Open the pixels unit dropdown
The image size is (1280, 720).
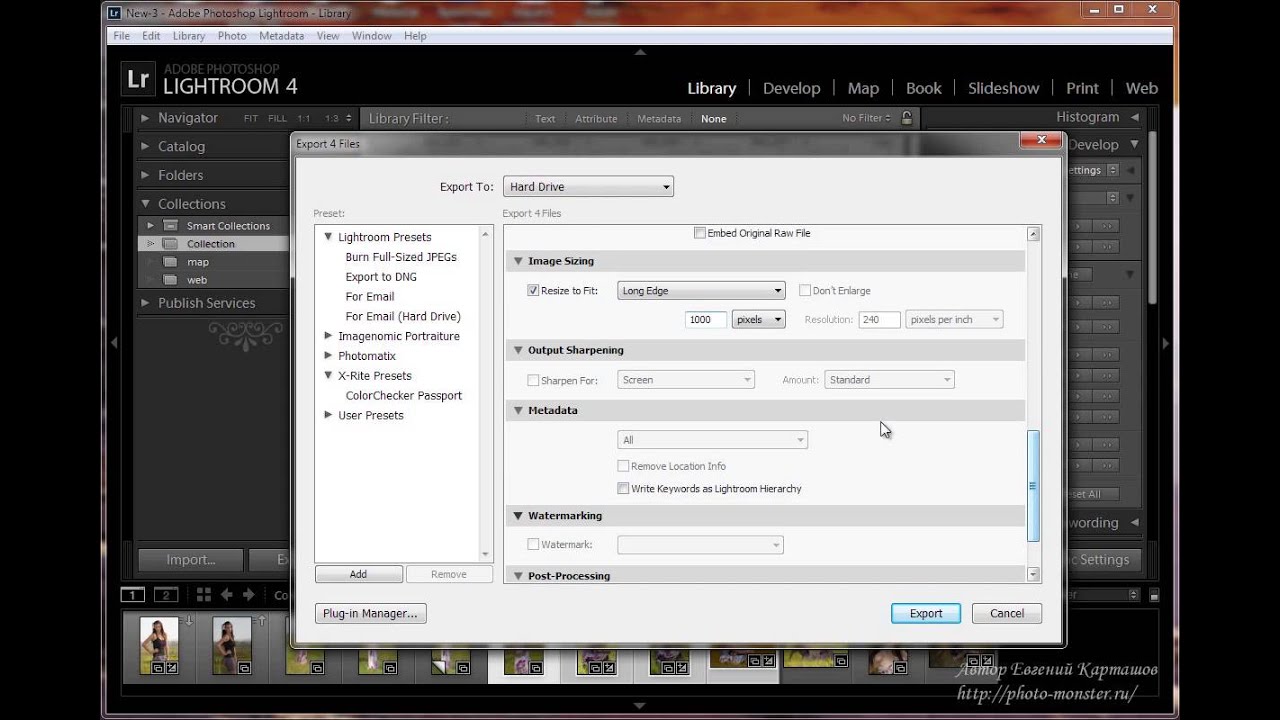click(x=759, y=319)
